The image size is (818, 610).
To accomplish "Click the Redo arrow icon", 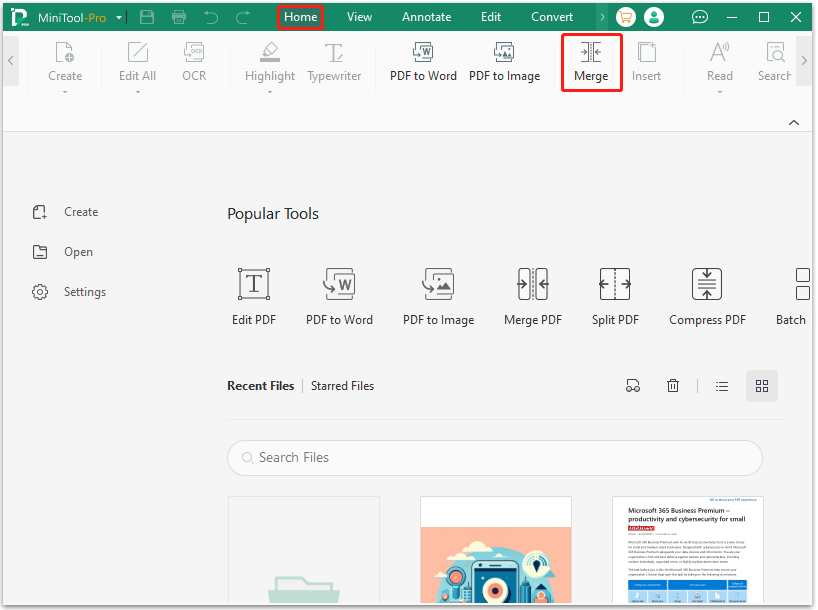I will [x=243, y=18].
